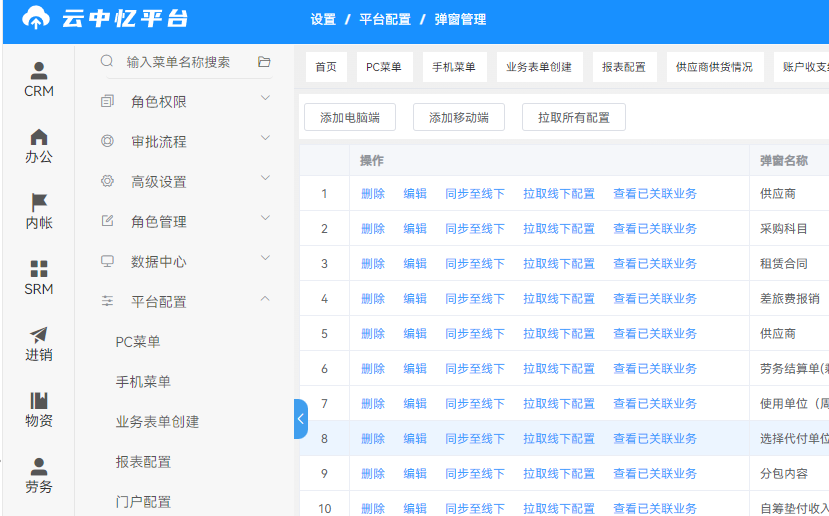The height and width of the screenshot is (516, 829).
Task: Expand the 数据中心 chevron
Action: click(265, 258)
